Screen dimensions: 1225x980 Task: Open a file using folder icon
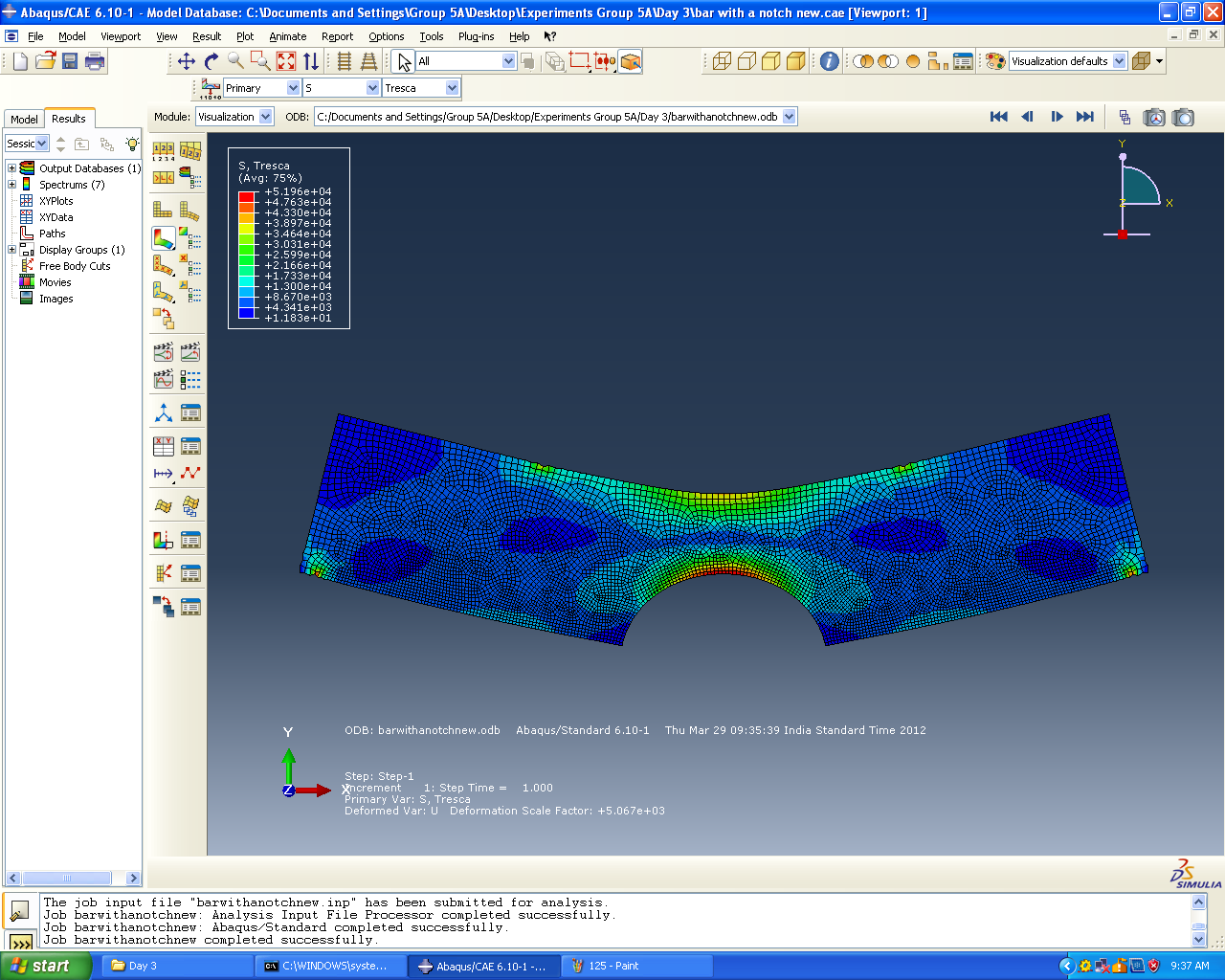(45, 61)
